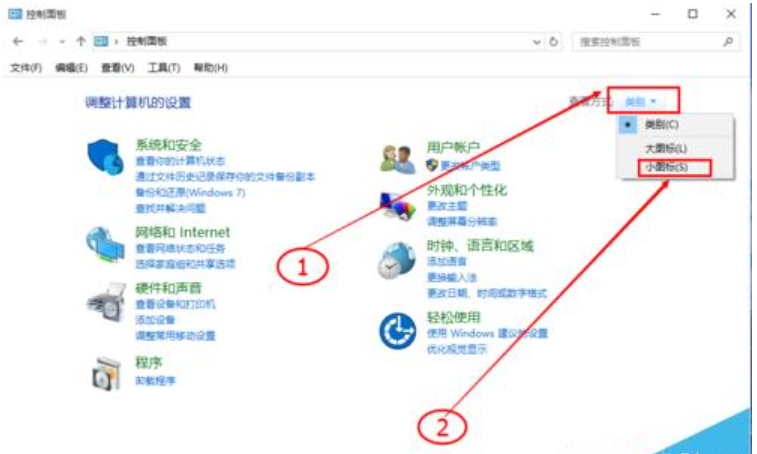Expand the 查看方式 类别 dropdown
Viewport: 757px width, 454px height.
641,101
